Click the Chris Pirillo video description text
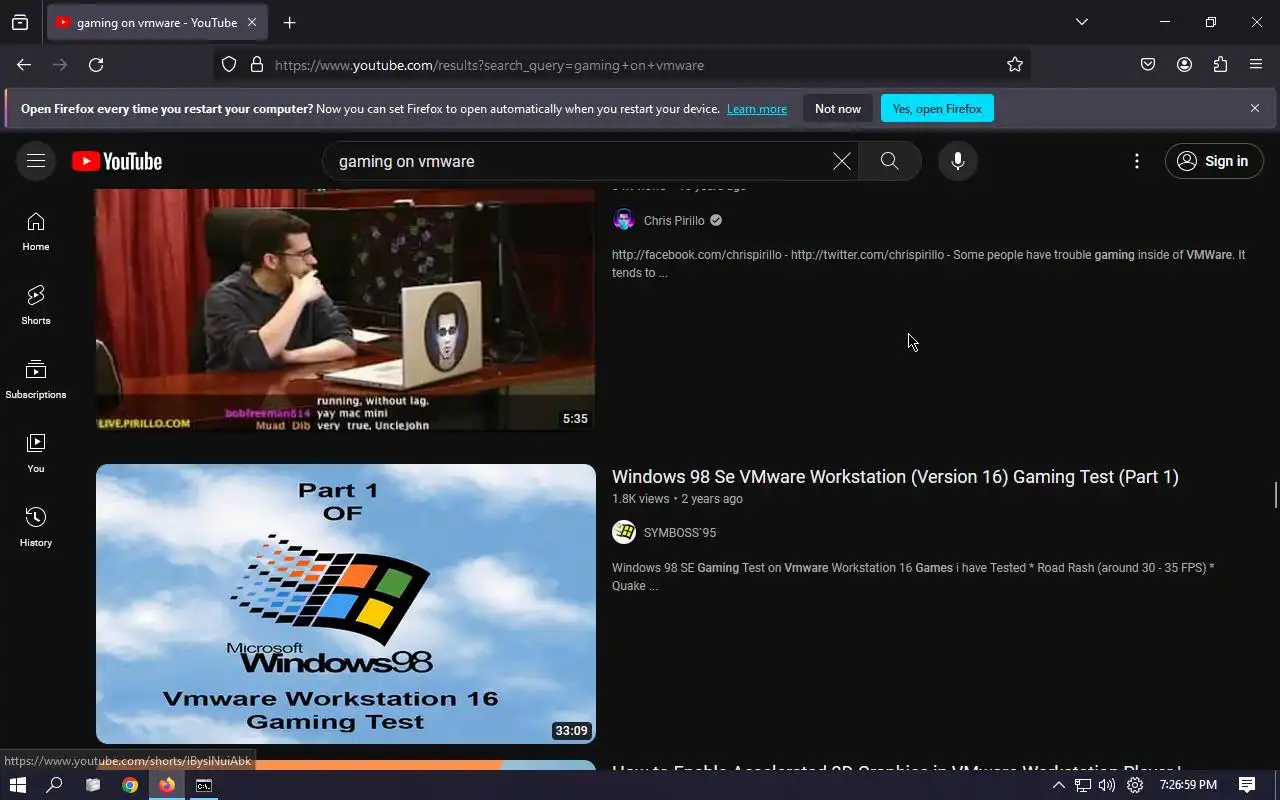This screenshot has height=800, width=1280. point(928,264)
